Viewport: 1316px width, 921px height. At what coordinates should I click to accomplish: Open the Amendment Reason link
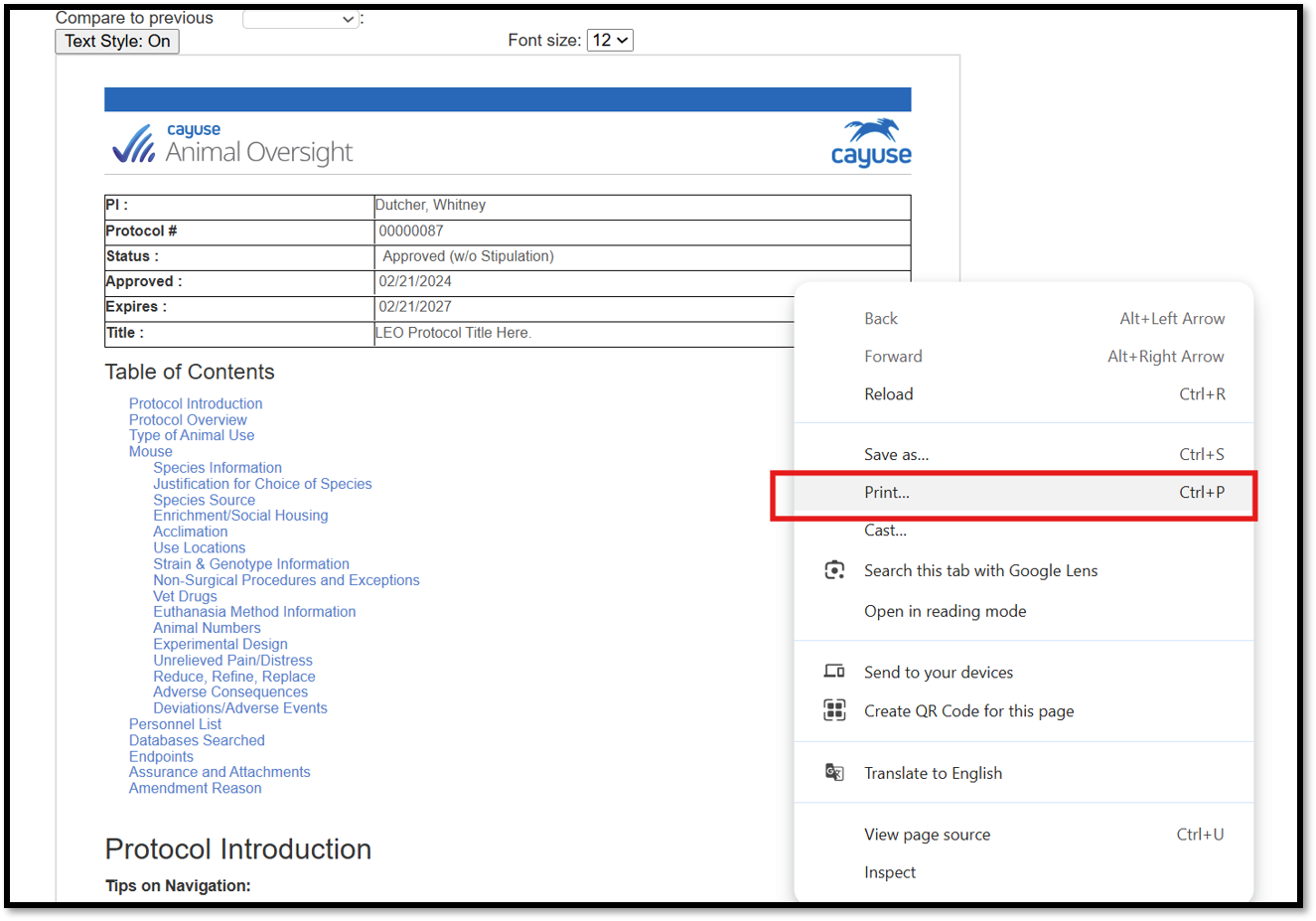pyautogui.click(x=196, y=788)
